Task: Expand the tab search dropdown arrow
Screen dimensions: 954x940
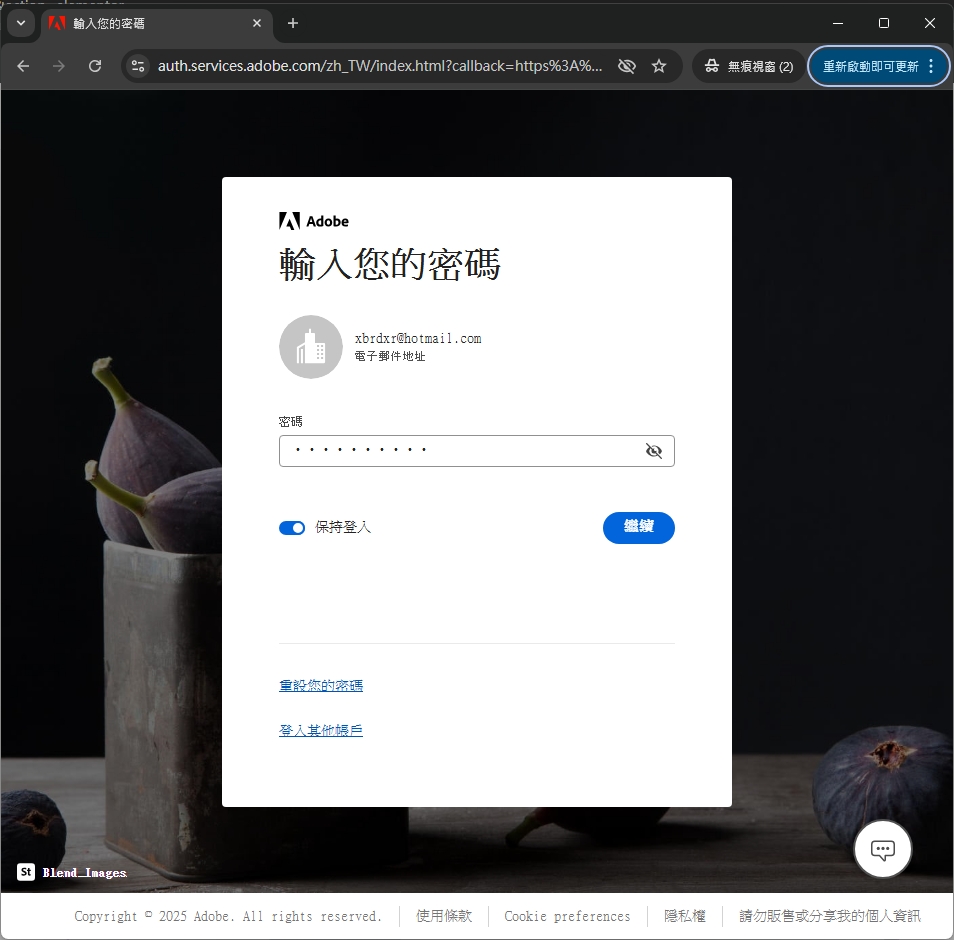Action: (20, 23)
